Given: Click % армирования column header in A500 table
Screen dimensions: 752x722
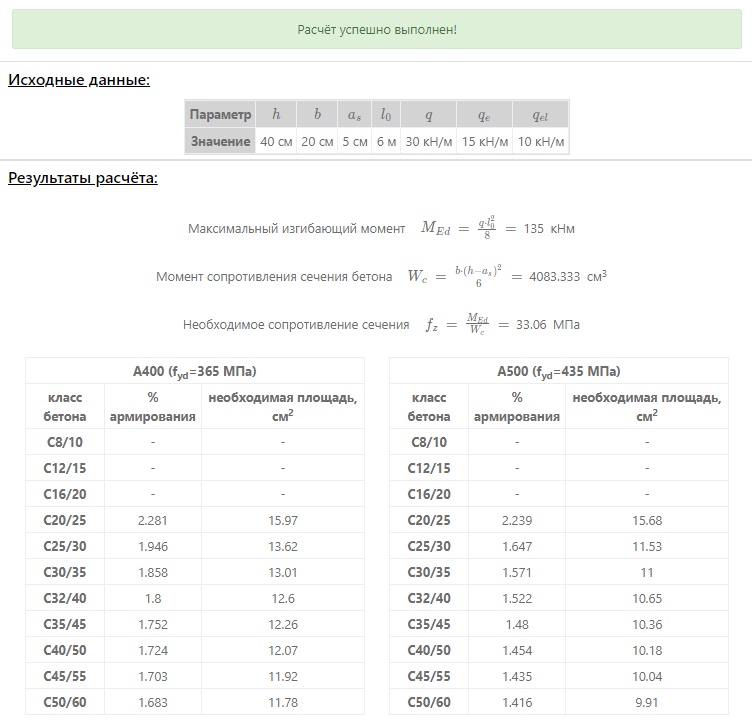Looking at the screenshot, I should (517, 406).
